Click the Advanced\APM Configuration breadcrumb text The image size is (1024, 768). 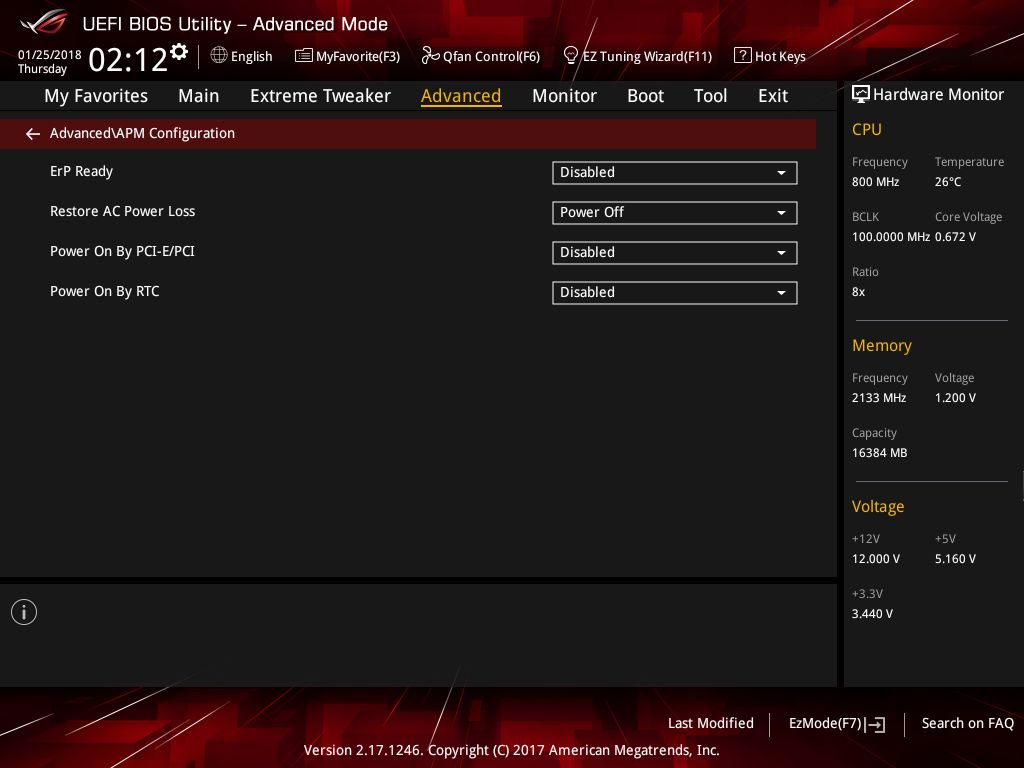pyautogui.click(x=142, y=133)
